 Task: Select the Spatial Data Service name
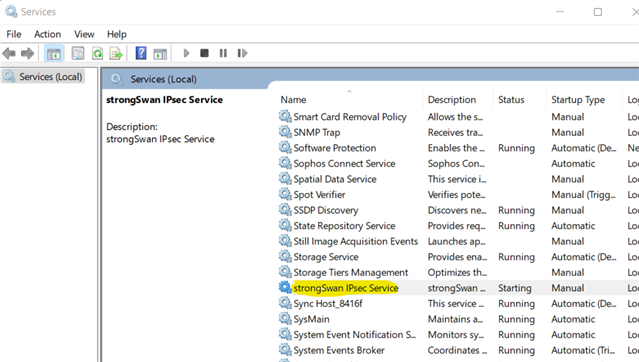pyautogui.click(x=335, y=179)
